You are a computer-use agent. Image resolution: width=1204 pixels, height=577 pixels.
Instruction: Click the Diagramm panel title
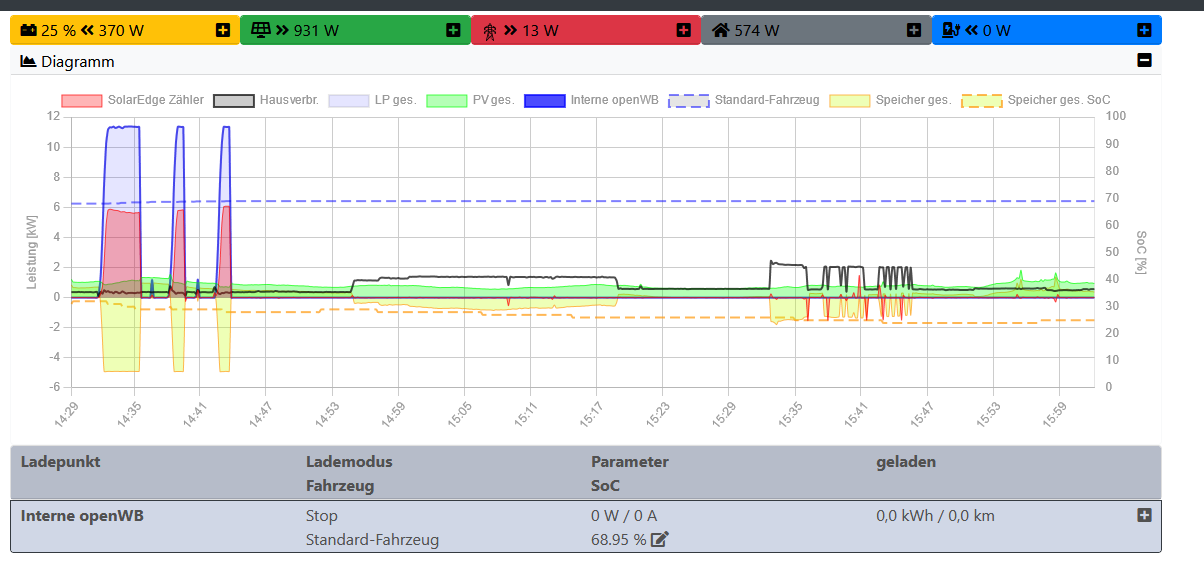pos(78,61)
